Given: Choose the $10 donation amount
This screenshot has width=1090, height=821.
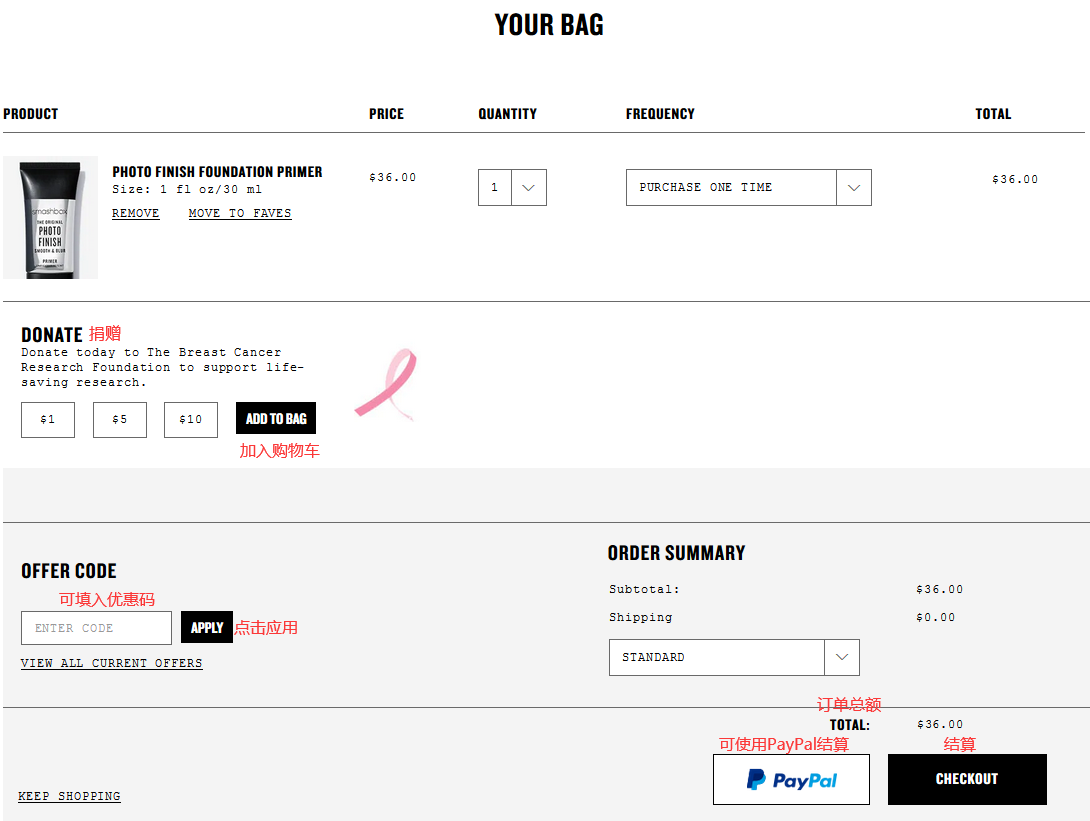Looking at the screenshot, I should (x=191, y=420).
